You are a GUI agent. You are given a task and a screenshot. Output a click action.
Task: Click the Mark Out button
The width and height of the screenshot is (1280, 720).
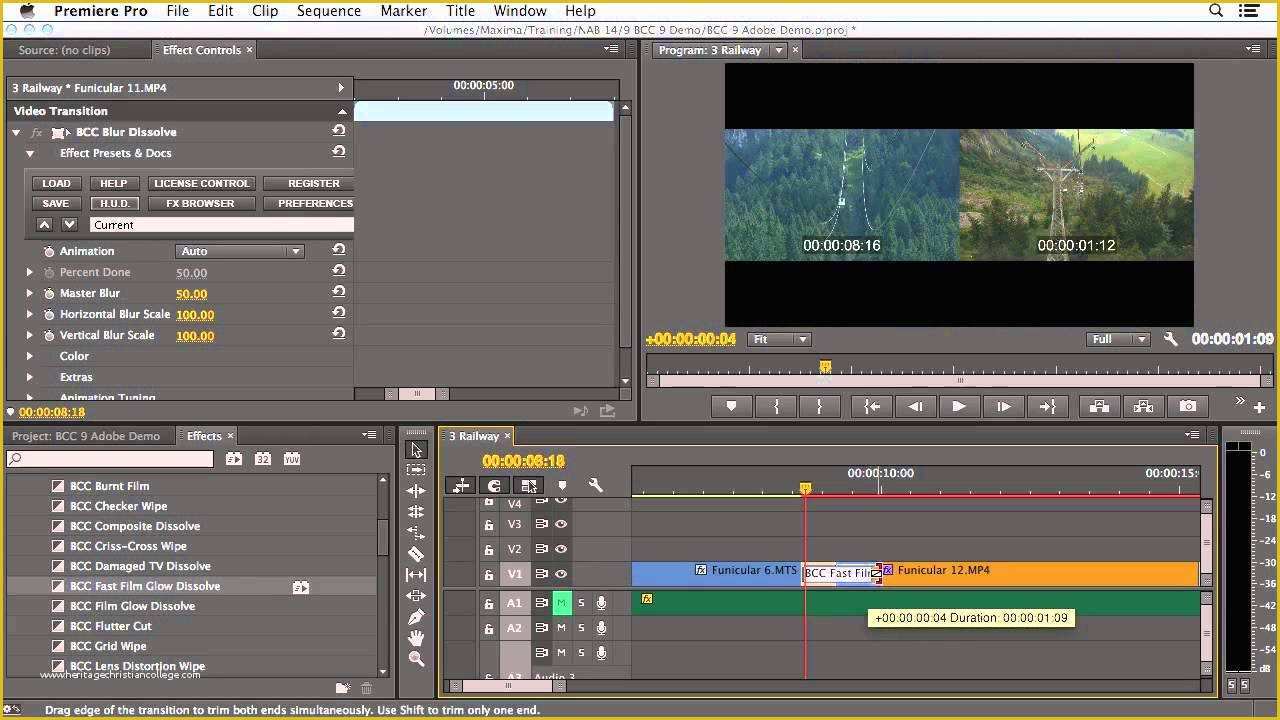tap(820, 406)
